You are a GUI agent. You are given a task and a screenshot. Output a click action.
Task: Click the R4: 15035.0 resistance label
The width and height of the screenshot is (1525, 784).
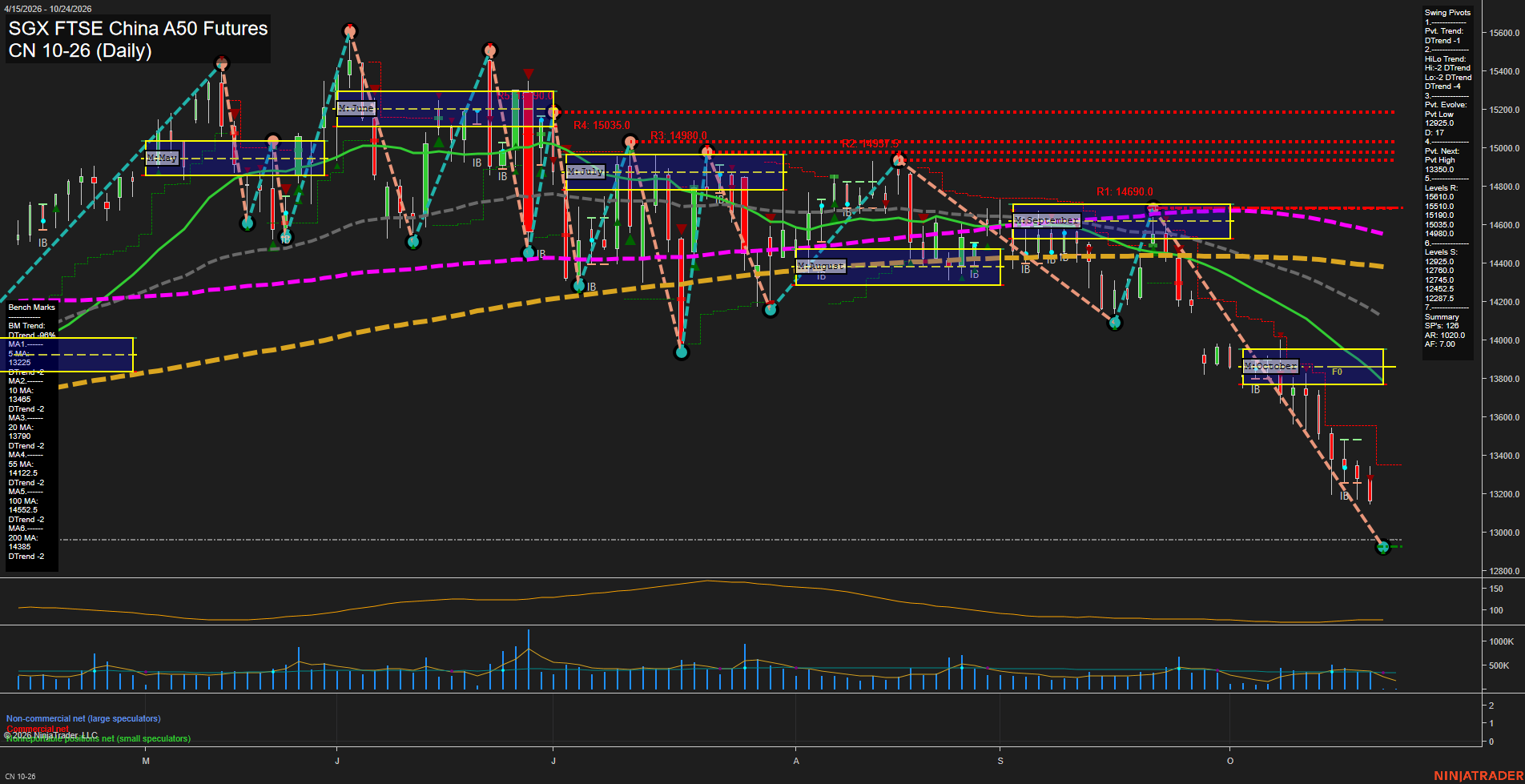coord(602,126)
